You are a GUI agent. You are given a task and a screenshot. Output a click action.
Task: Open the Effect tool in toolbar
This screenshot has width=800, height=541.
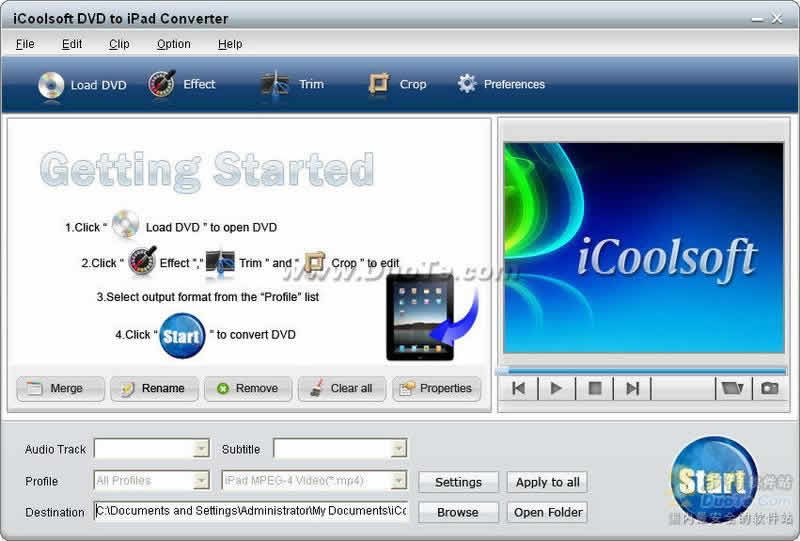pyautogui.click(x=163, y=85)
